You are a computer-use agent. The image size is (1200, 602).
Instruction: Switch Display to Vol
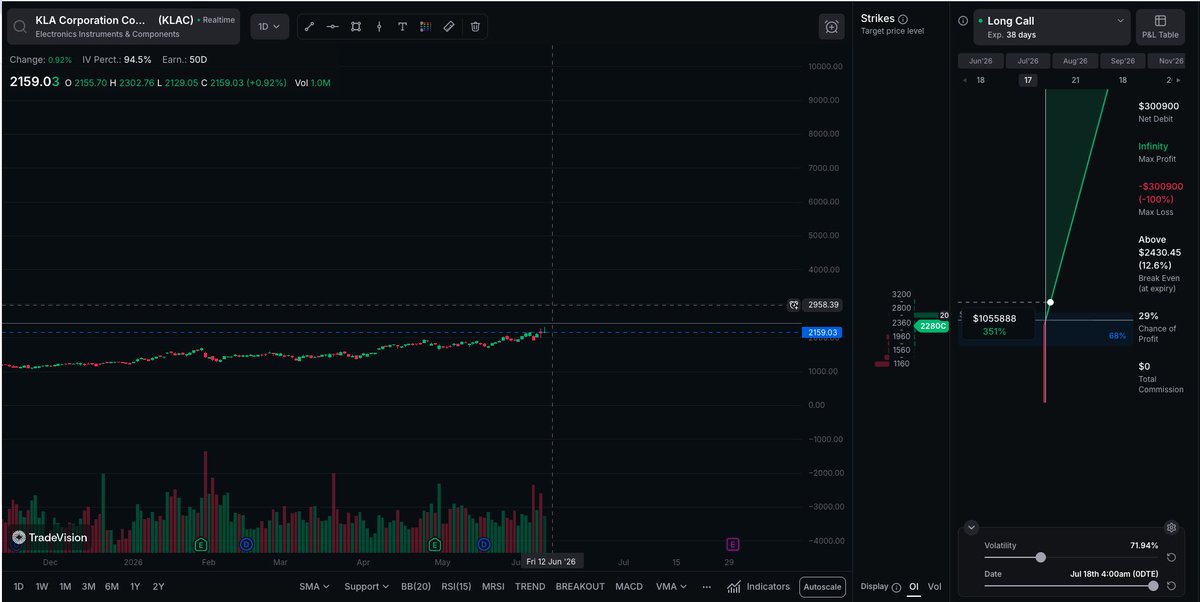click(x=935, y=587)
